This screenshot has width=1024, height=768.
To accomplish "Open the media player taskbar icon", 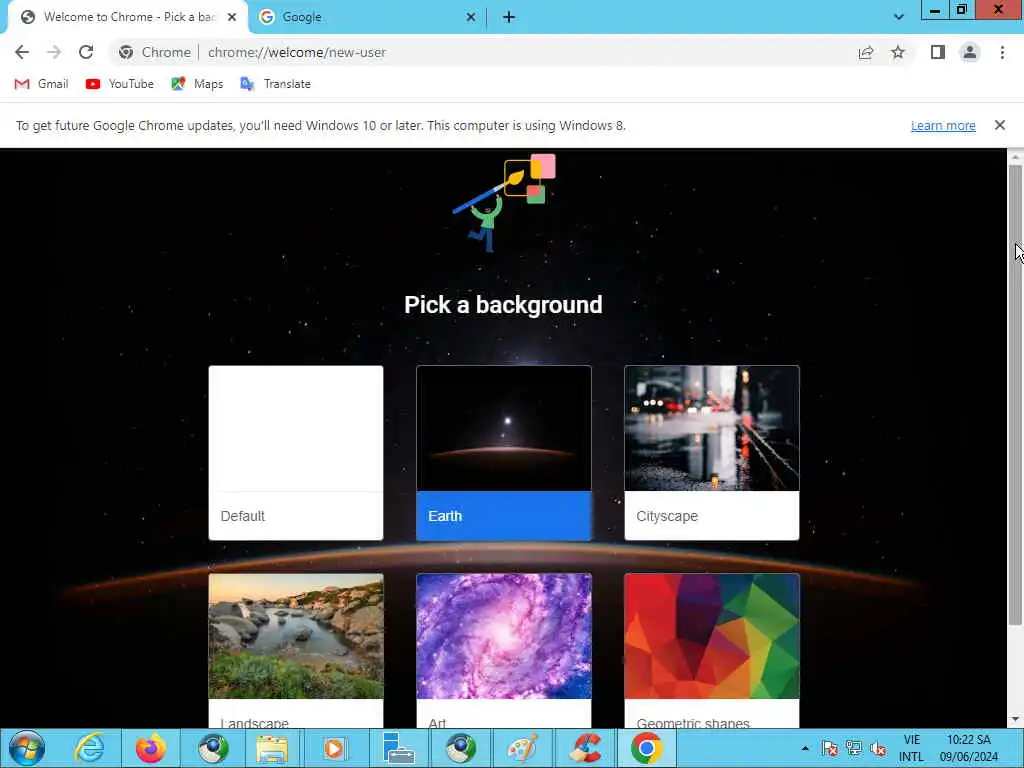I will [334, 748].
